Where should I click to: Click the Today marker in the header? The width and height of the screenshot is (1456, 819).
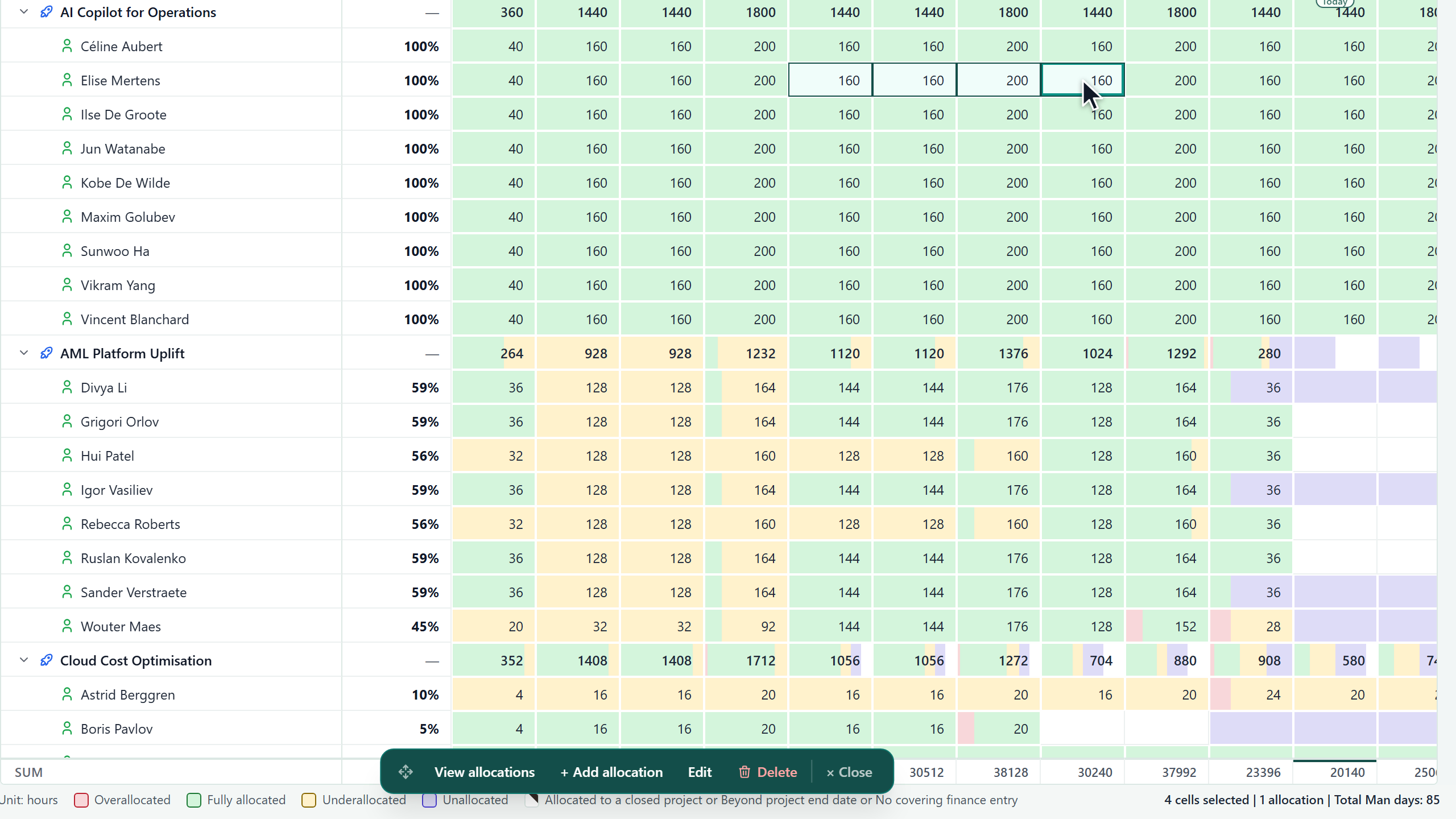[1334, 3]
